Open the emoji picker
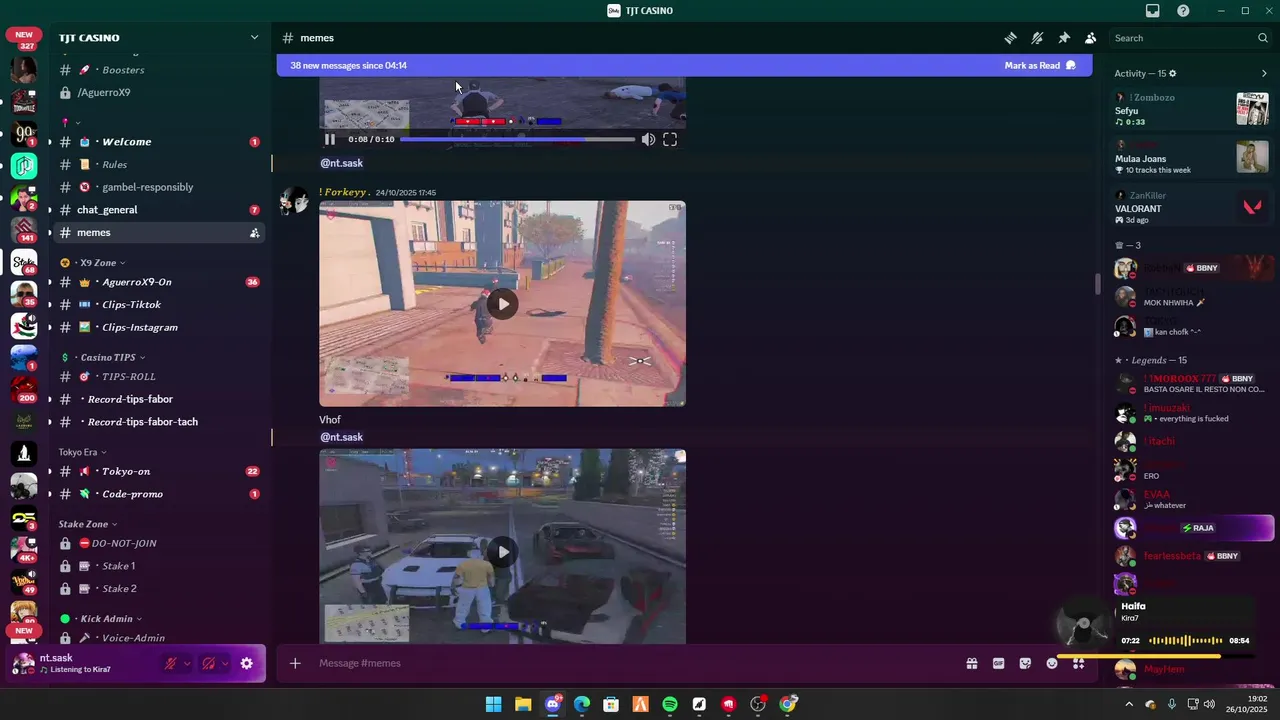The image size is (1280, 720). tap(1052, 663)
